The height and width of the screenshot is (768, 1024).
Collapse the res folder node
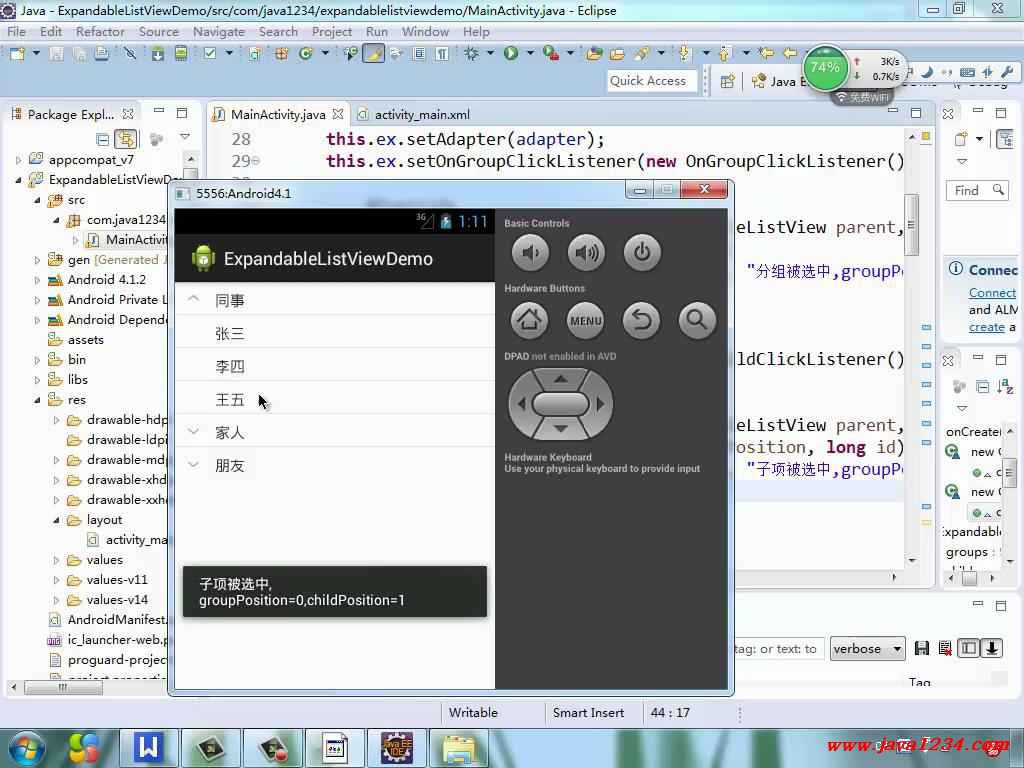click(x=37, y=400)
